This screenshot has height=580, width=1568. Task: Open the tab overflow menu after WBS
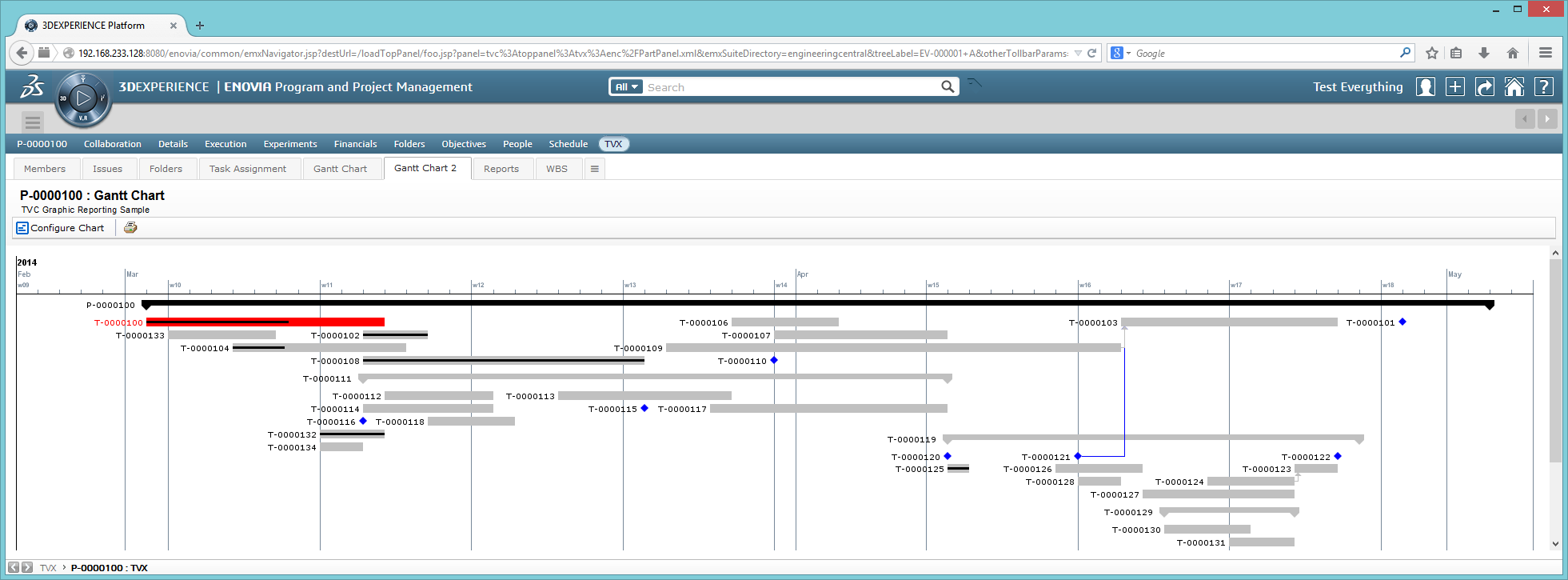click(594, 169)
